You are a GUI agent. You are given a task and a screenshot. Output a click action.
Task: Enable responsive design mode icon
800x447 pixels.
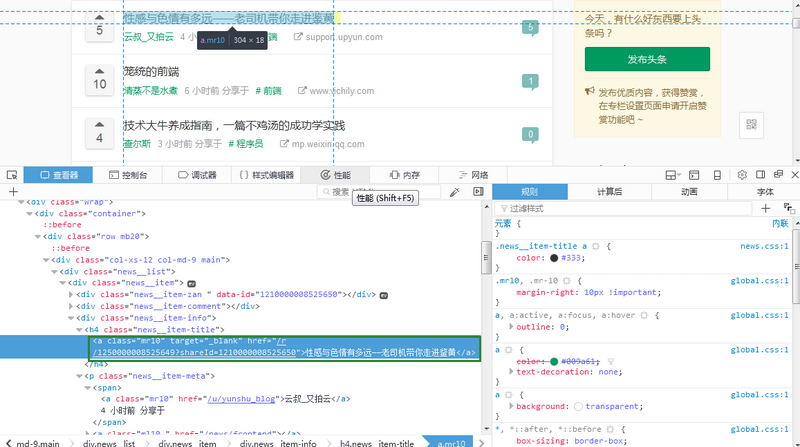[x=717, y=175]
